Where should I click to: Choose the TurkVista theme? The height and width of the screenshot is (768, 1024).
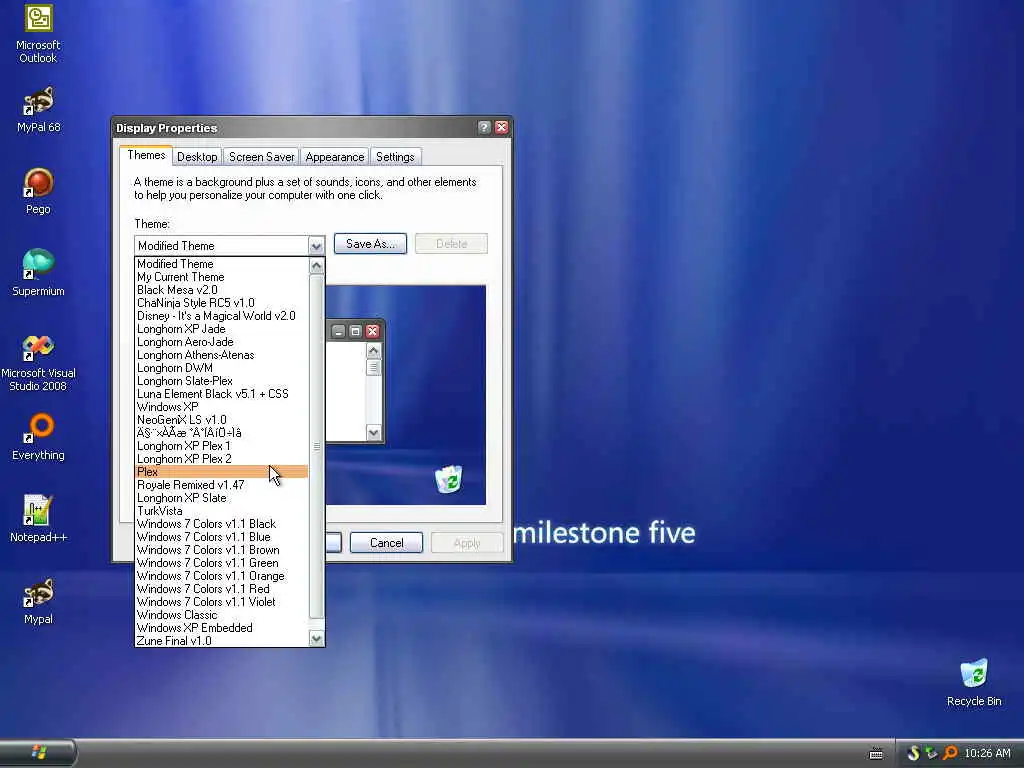pos(221,511)
